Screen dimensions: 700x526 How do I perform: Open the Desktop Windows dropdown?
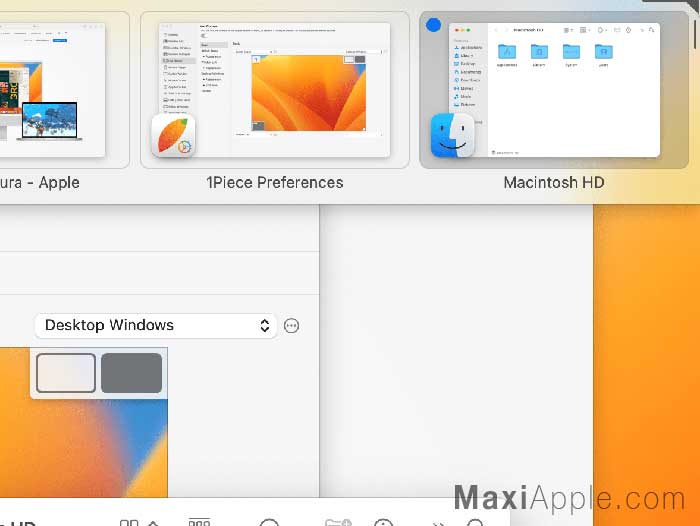click(156, 326)
